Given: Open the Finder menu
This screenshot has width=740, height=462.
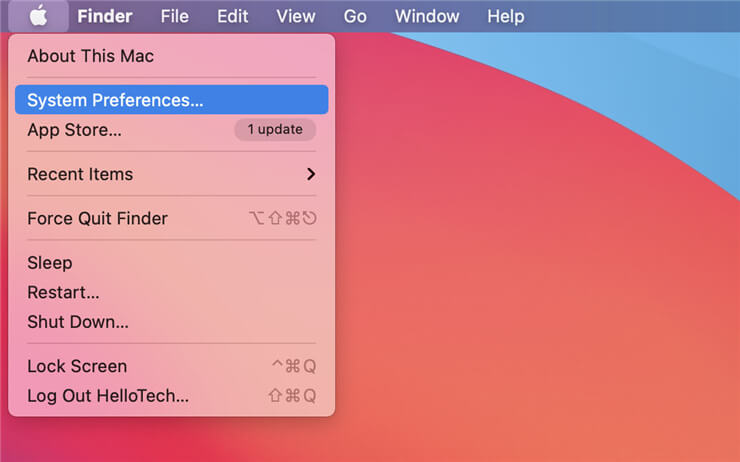Looking at the screenshot, I should point(104,17).
